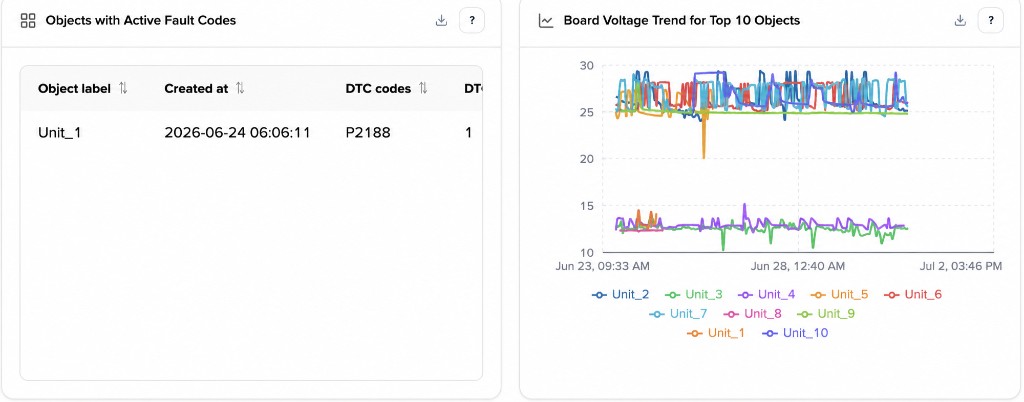Open help for Objects with Active Fault Codes
Viewport: 1024px width, 402px height.
tap(472, 20)
